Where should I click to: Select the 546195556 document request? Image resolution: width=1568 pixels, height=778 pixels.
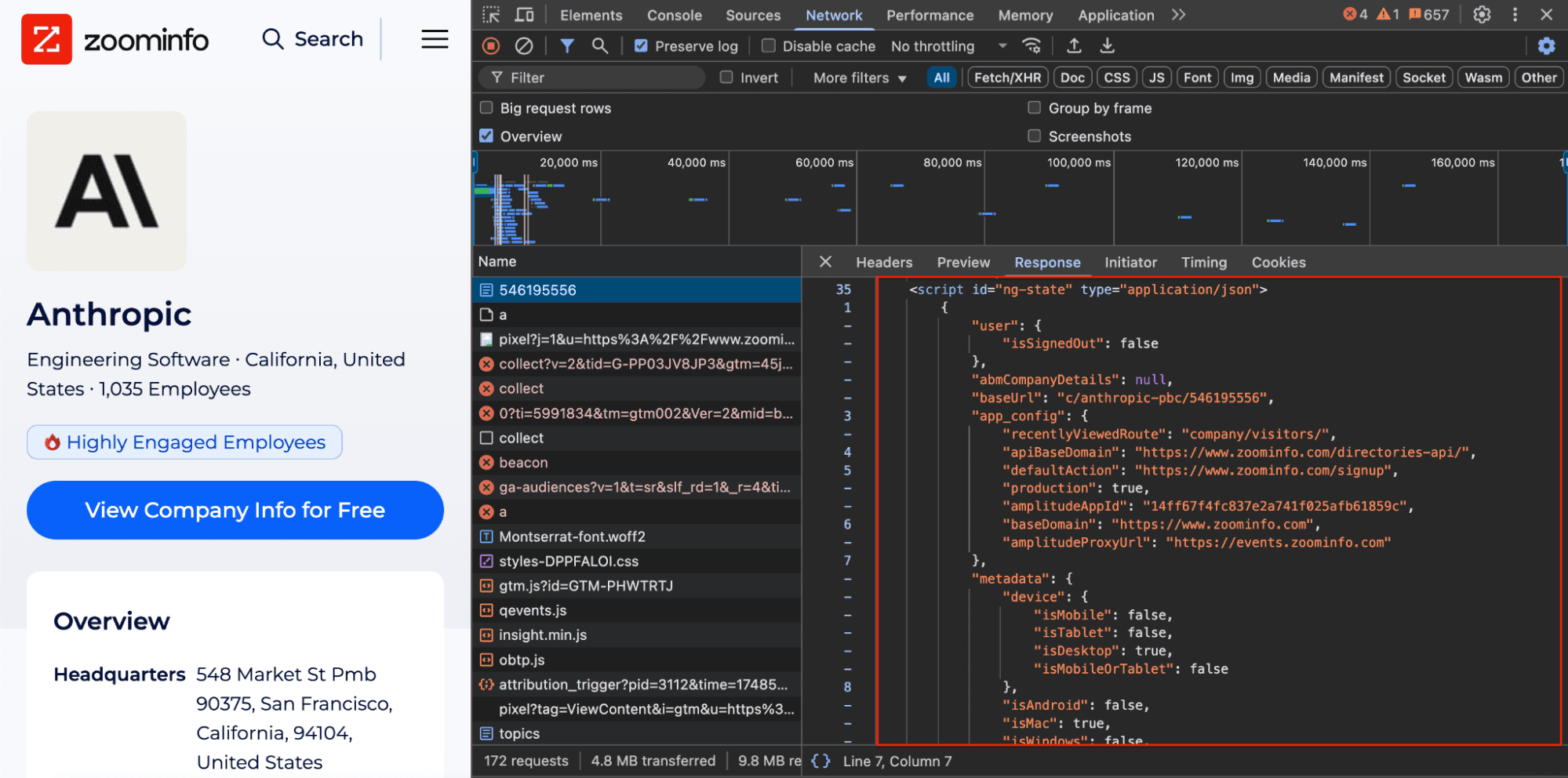pyautogui.click(x=636, y=290)
